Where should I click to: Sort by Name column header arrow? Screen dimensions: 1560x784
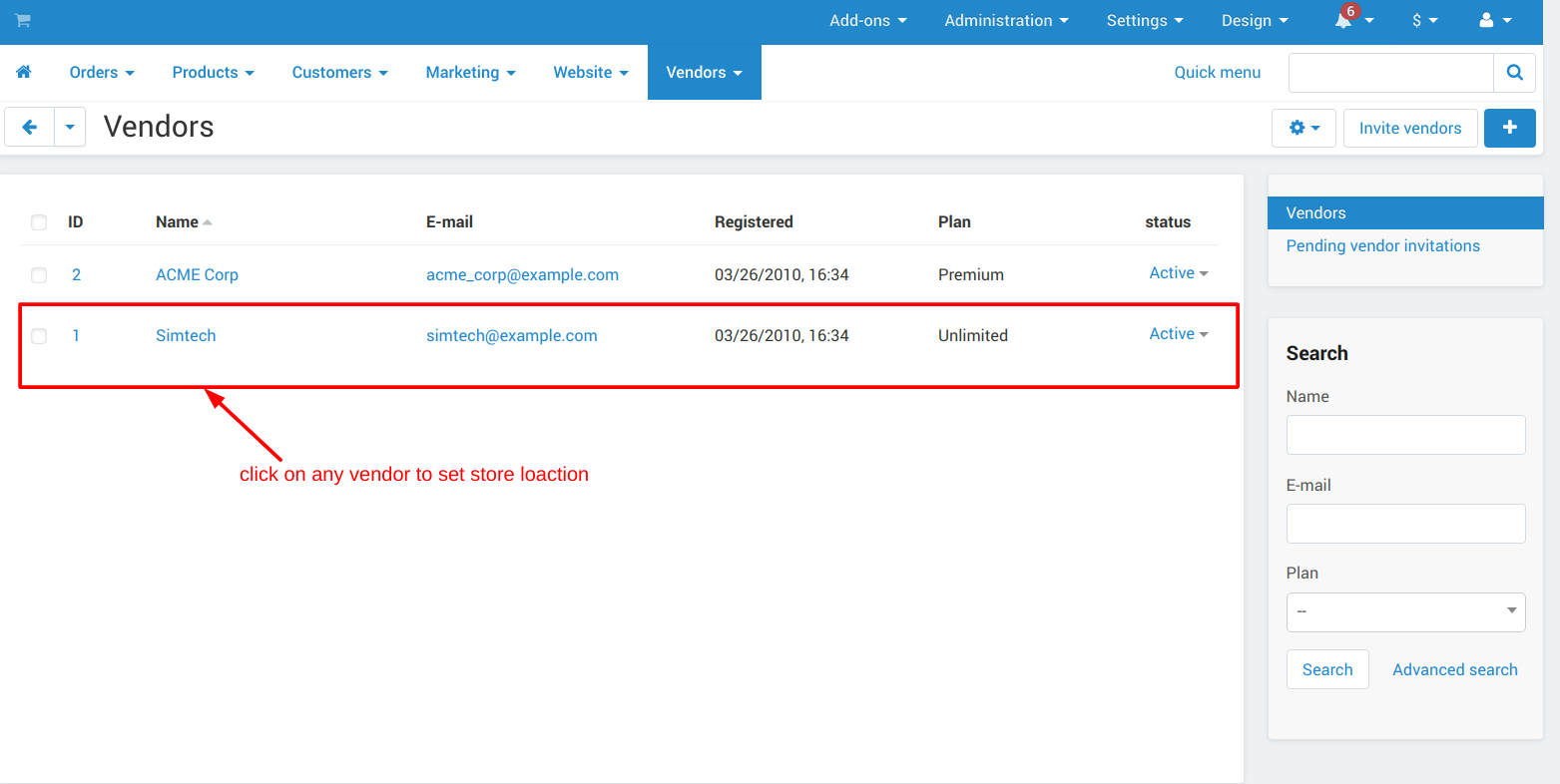pos(207,222)
